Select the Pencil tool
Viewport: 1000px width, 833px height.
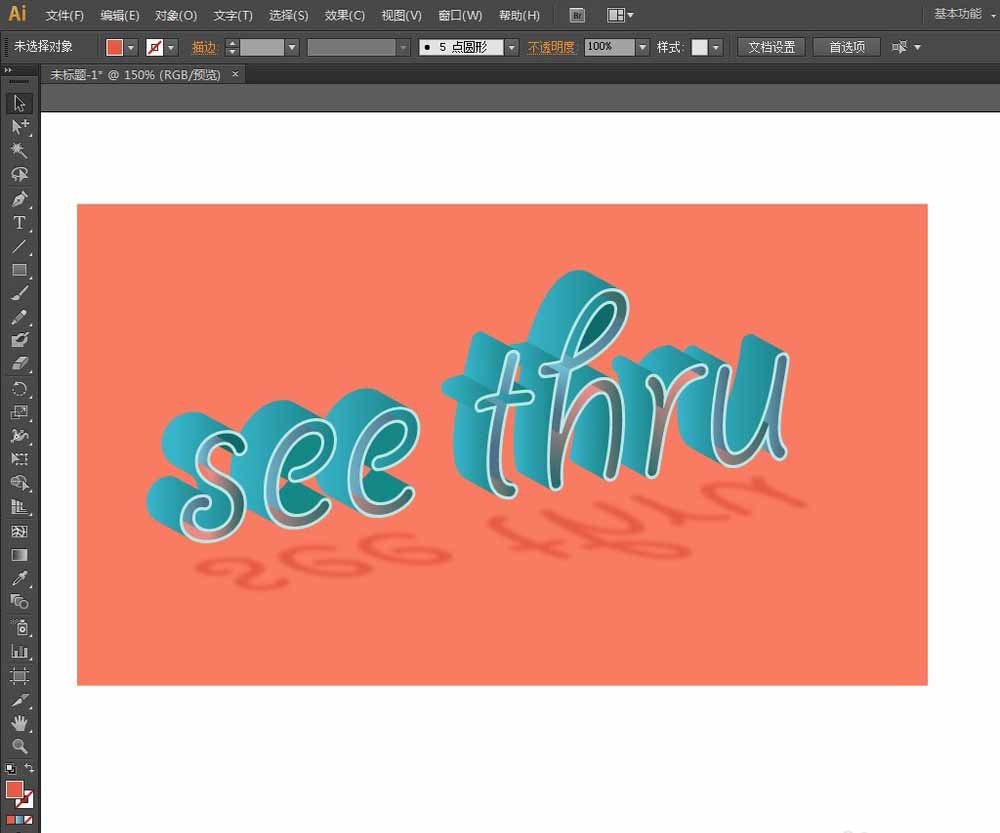[19, 317]
